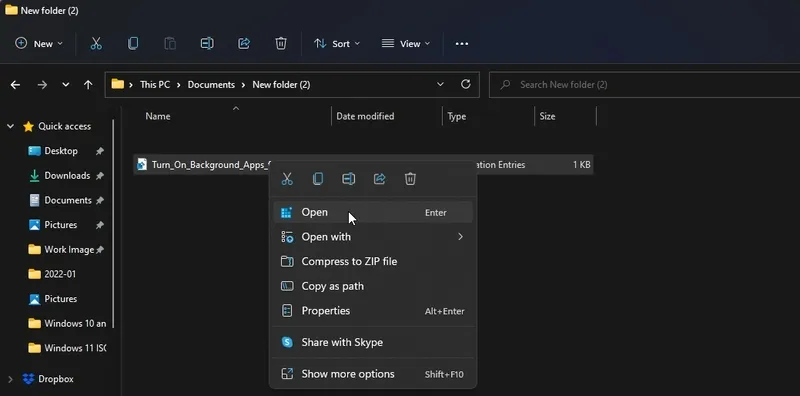Image resolution: width=800 pixels, height=396 pixels.
Task: Select Show more options
Action: [x=373, y=374]
